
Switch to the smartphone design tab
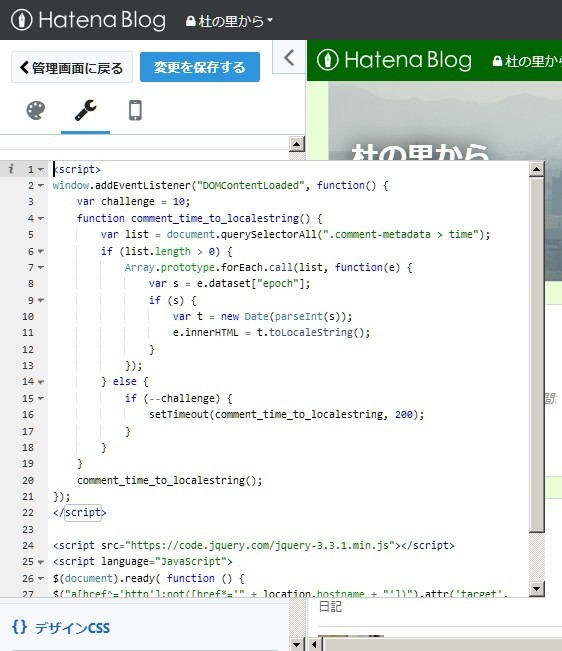pos(135,110)
